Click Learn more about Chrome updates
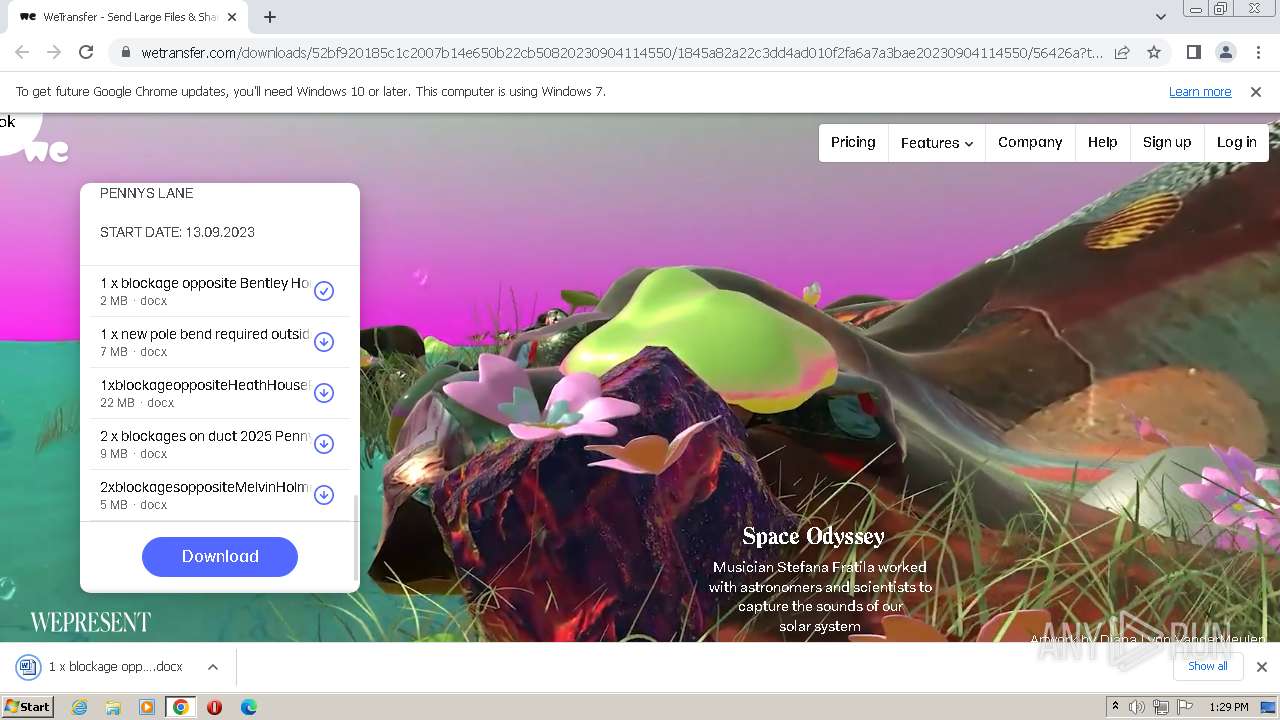This screenshot has height=720, width=1280. click(1200, 91)
